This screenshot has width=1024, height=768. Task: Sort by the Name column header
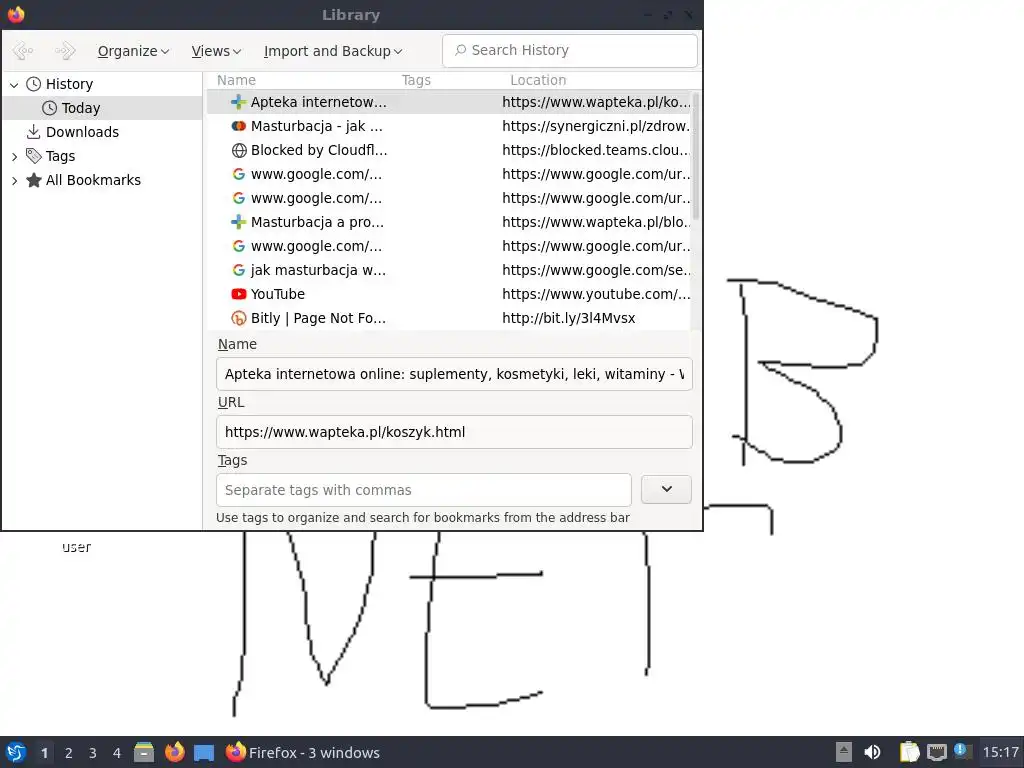(x=236, y=80)
